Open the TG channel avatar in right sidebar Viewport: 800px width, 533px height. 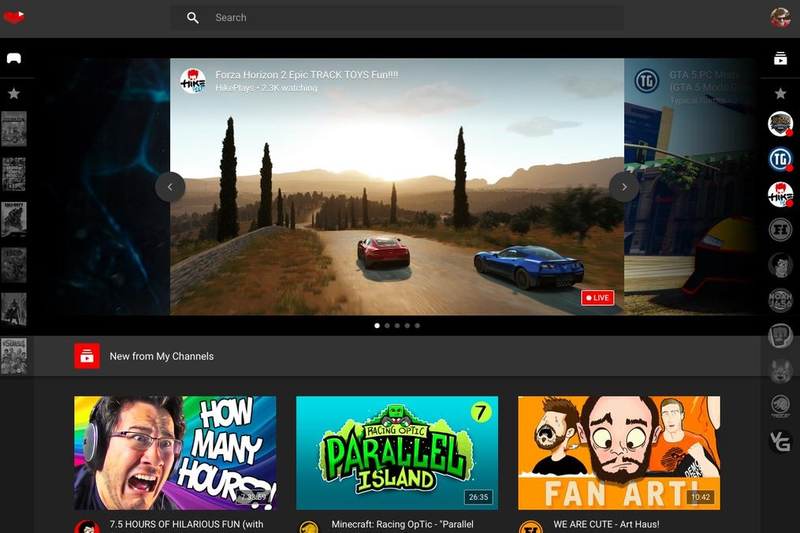(x=780, y=160)
